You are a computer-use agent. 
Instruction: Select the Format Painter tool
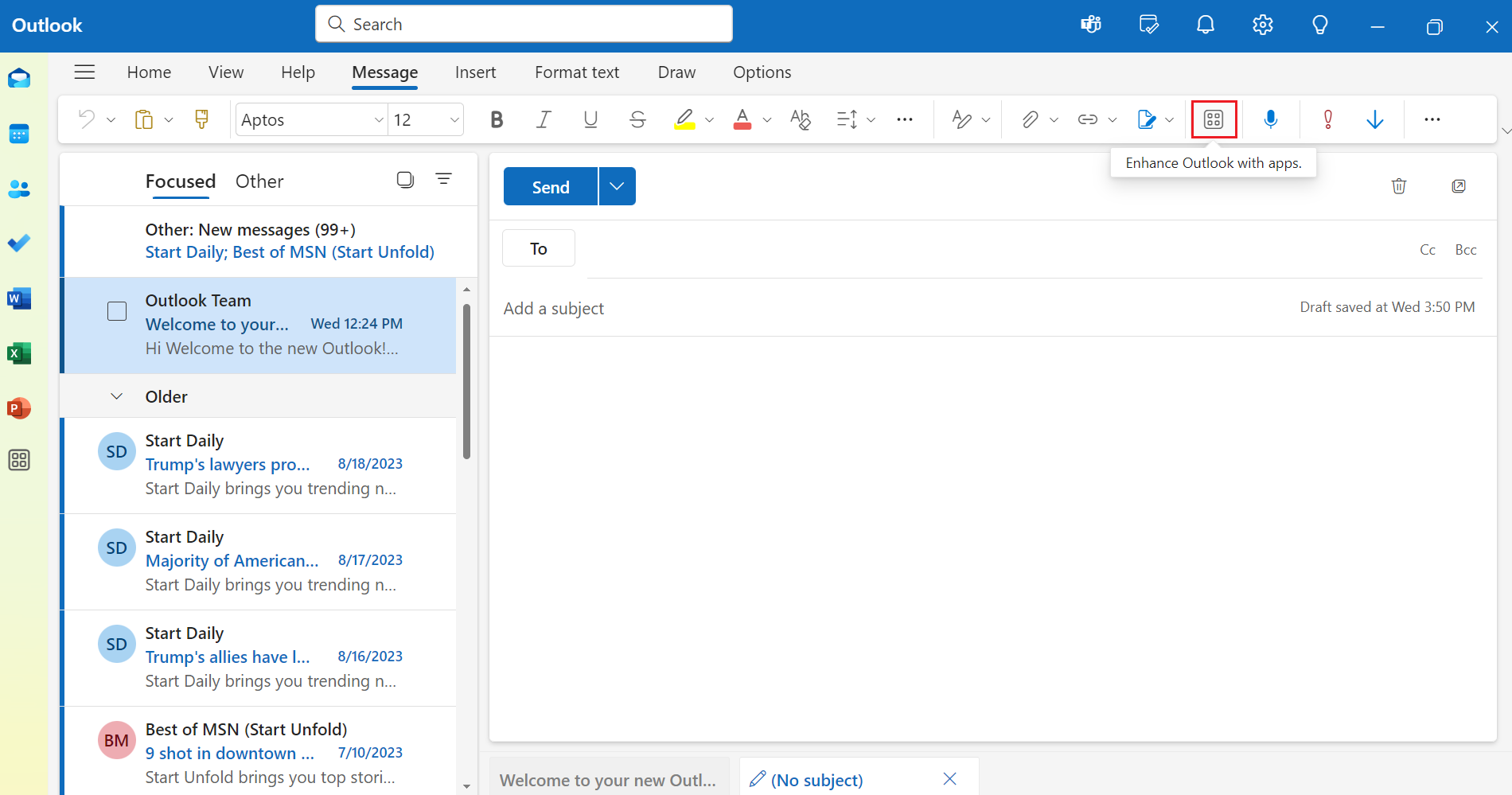(201, 119)
